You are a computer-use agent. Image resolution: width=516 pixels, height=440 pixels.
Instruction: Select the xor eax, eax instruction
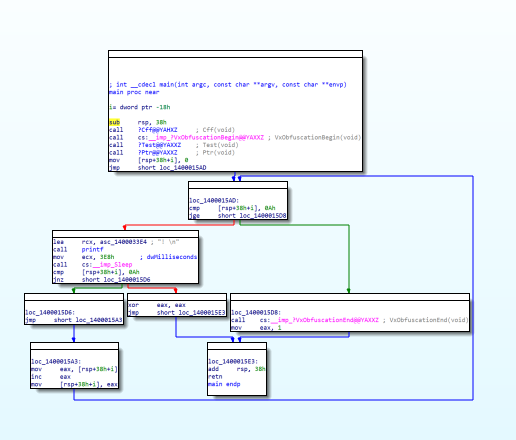[x=157, y=305]
